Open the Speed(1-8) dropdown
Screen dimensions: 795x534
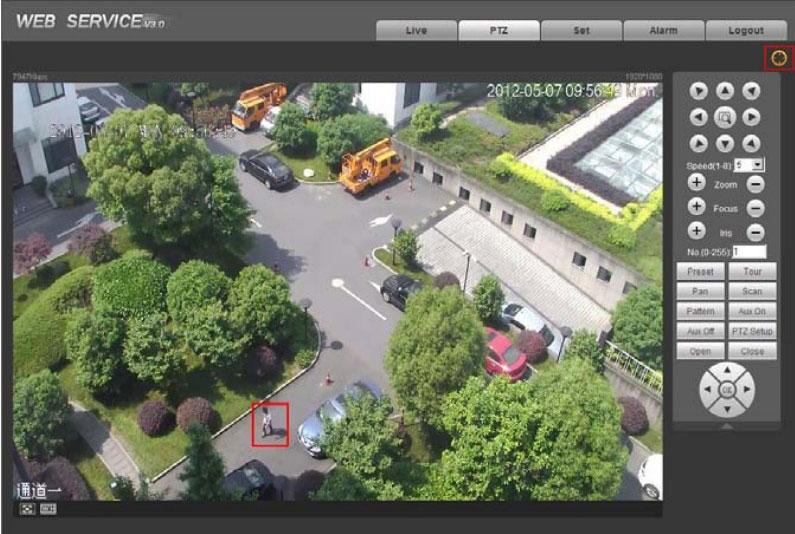(x=758, y=163)
